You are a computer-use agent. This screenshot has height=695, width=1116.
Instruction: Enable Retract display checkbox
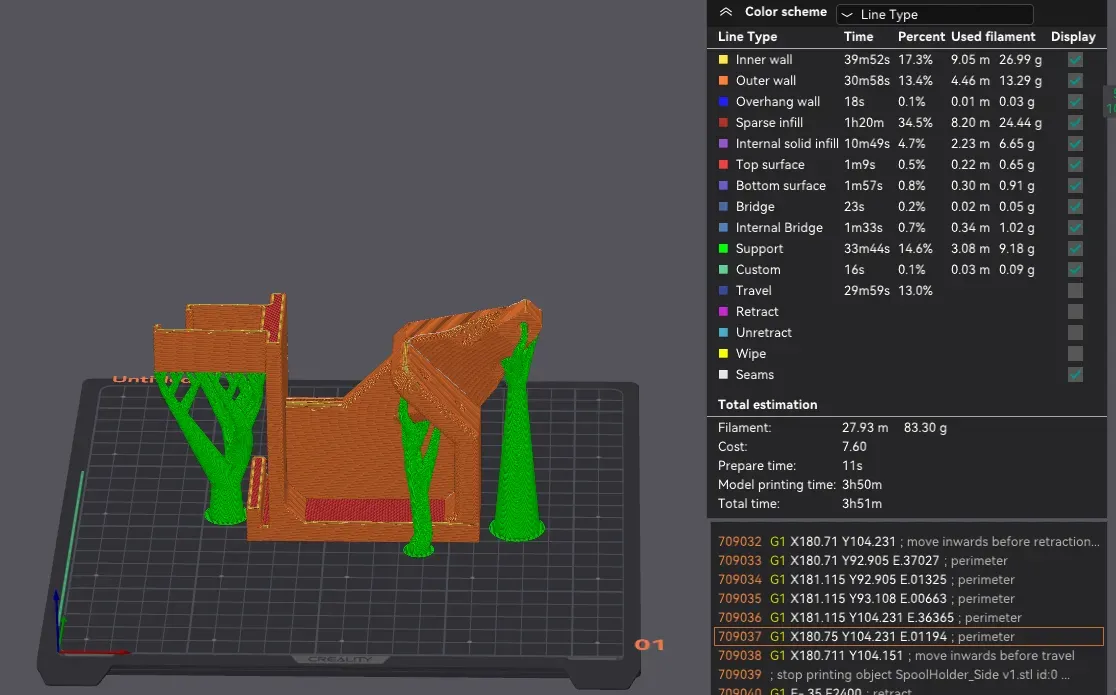(x=1075, y=312)
